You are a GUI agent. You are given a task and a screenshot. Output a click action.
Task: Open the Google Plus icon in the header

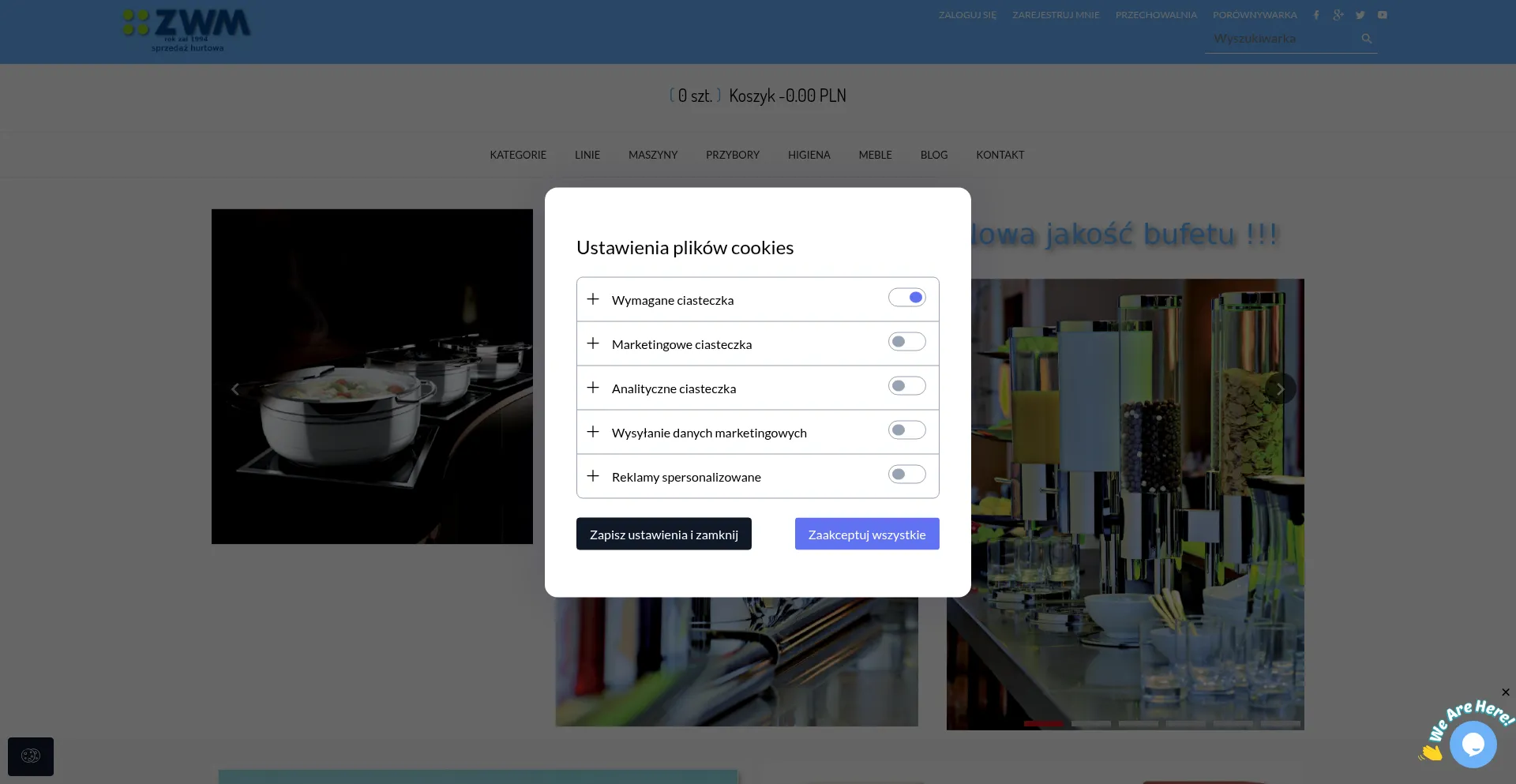pyautogui.click(x=1338, y=15)
